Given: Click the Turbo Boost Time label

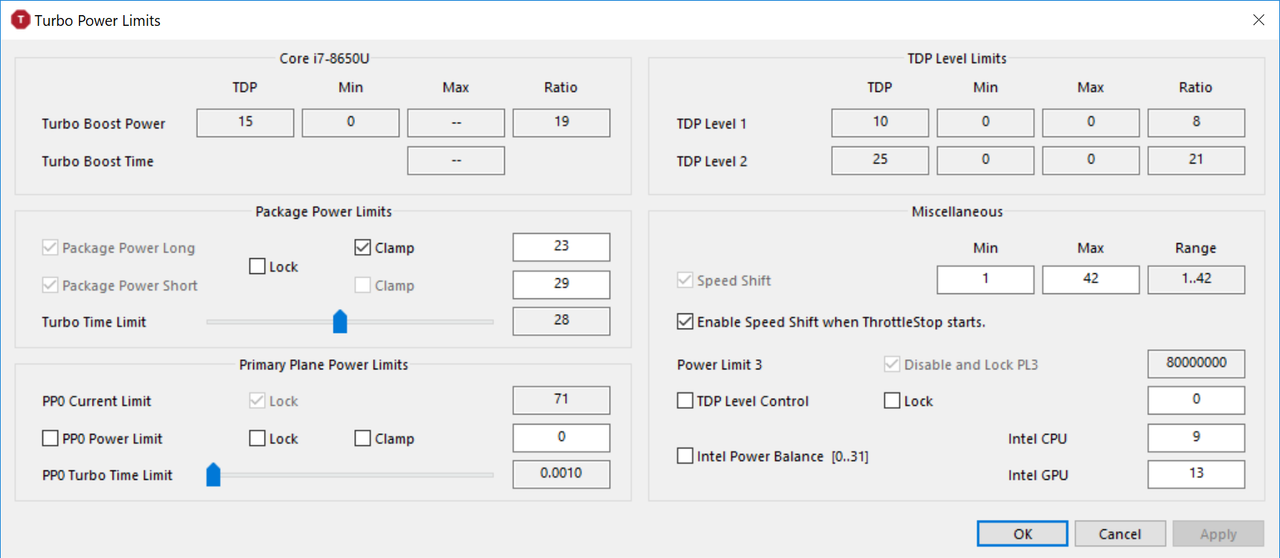Looking at the screenshot, I should 98,161.
